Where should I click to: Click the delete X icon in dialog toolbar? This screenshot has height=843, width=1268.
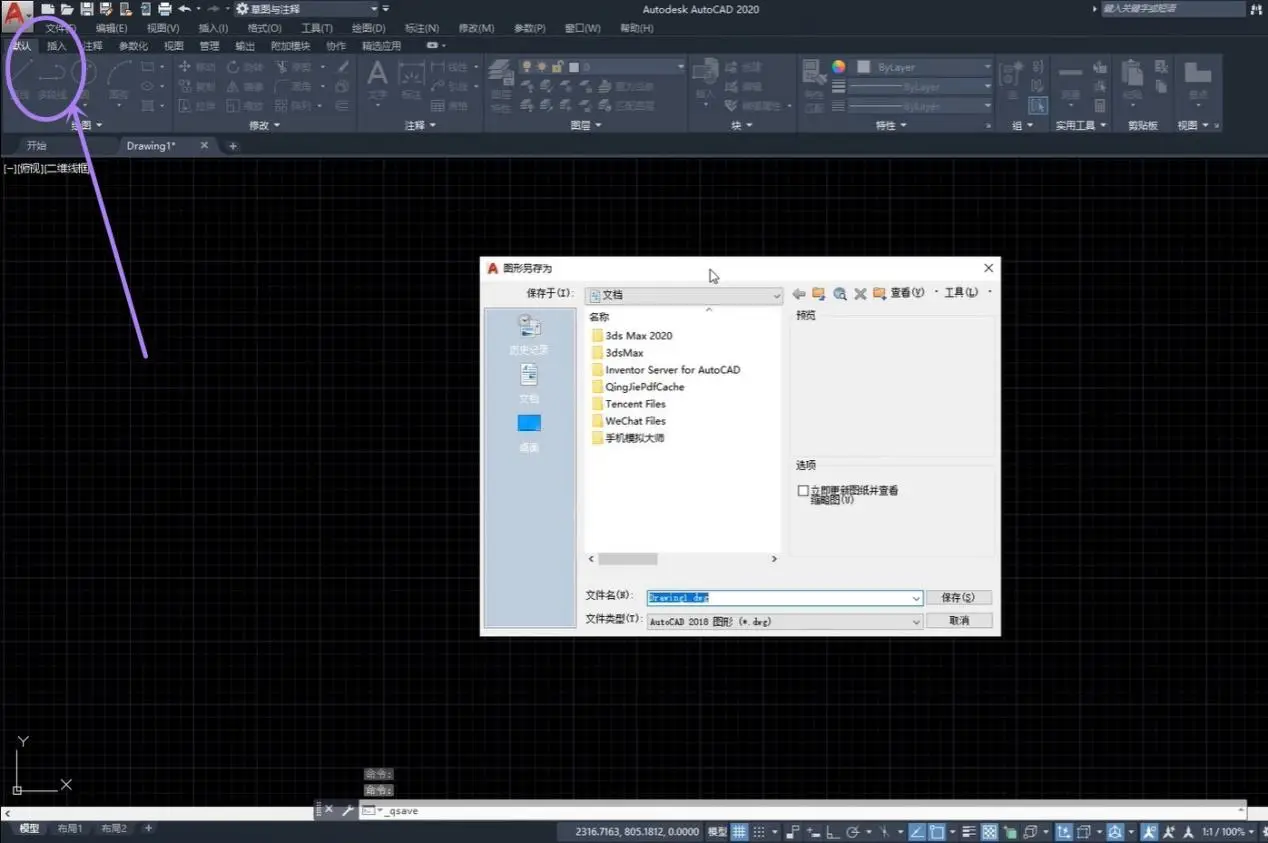pos(859,294)
